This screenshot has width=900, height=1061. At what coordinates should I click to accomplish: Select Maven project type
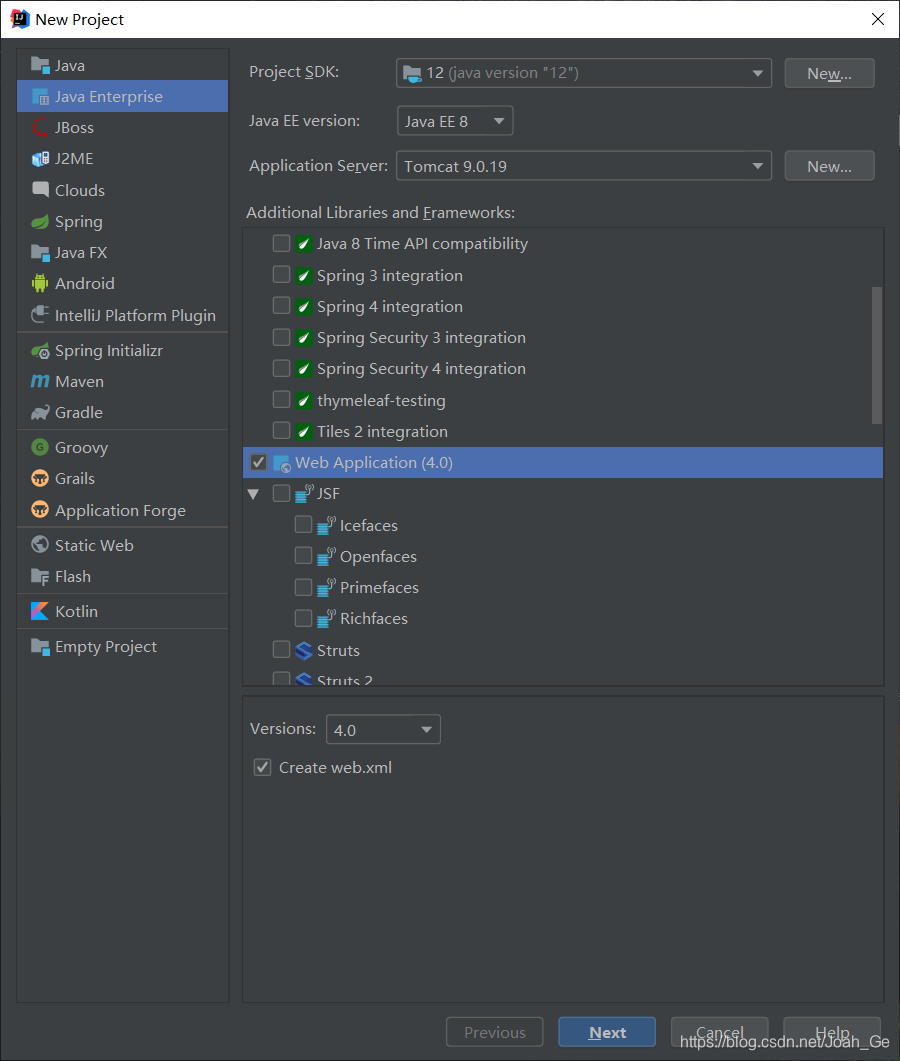122,382
